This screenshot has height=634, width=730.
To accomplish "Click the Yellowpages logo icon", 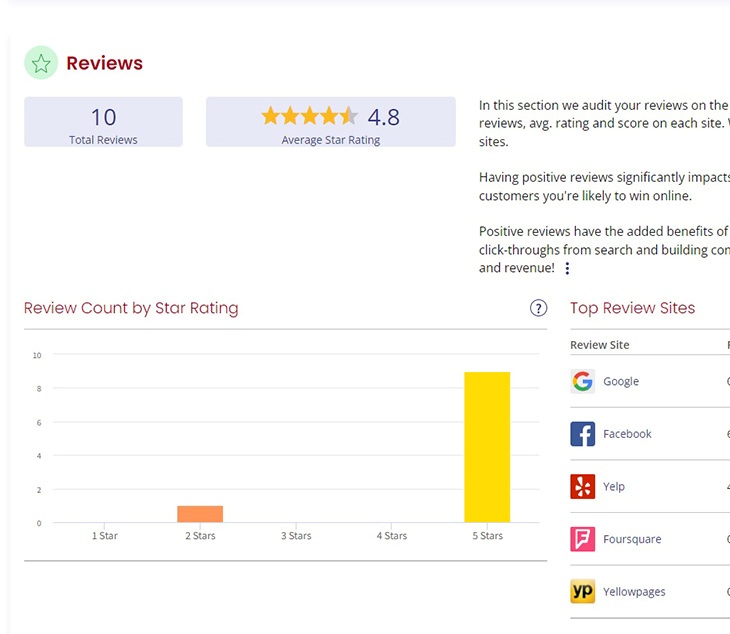I will click(582, 592).
